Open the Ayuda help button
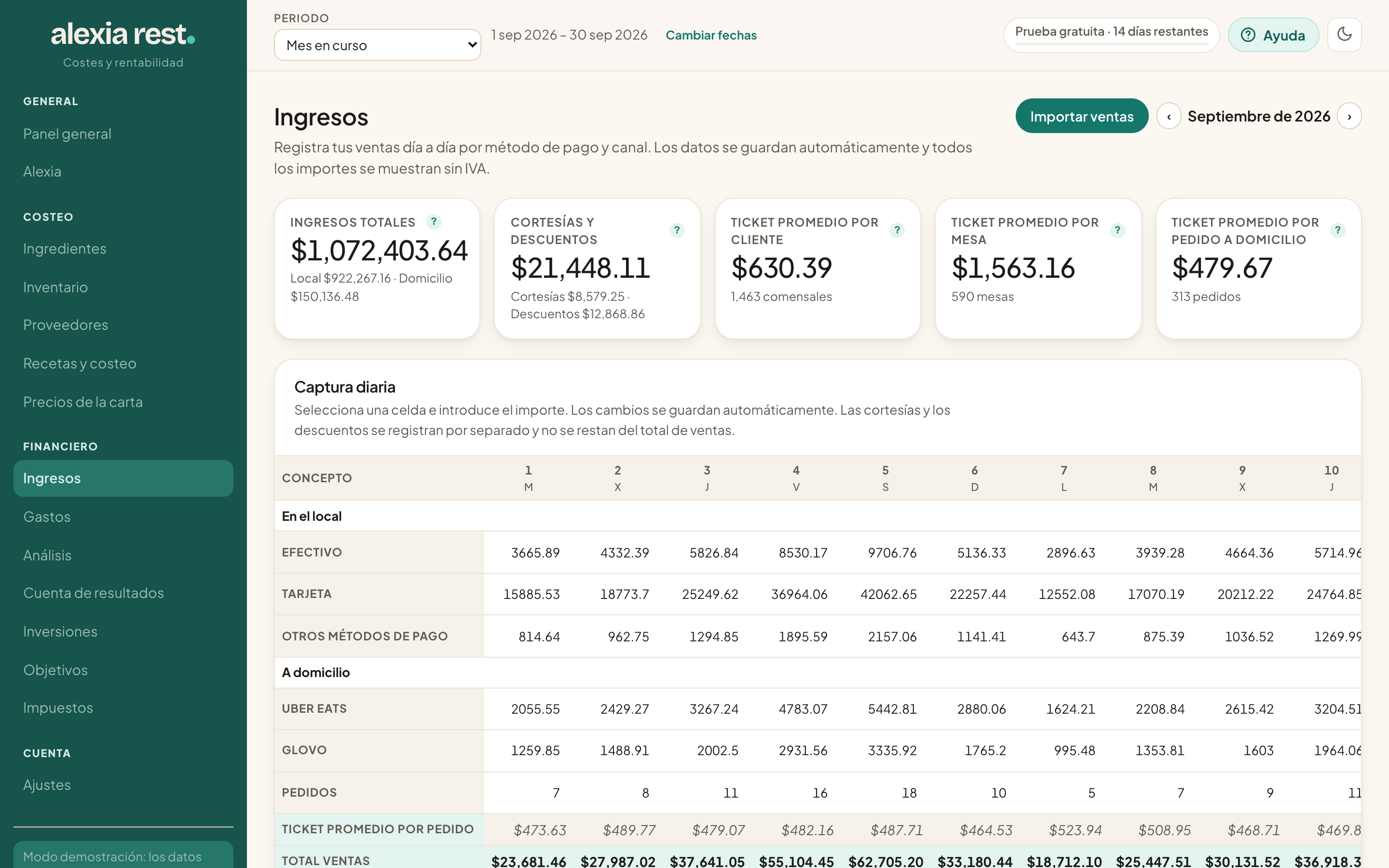This screenshot has width=1389, height=868. point(1273,35)
